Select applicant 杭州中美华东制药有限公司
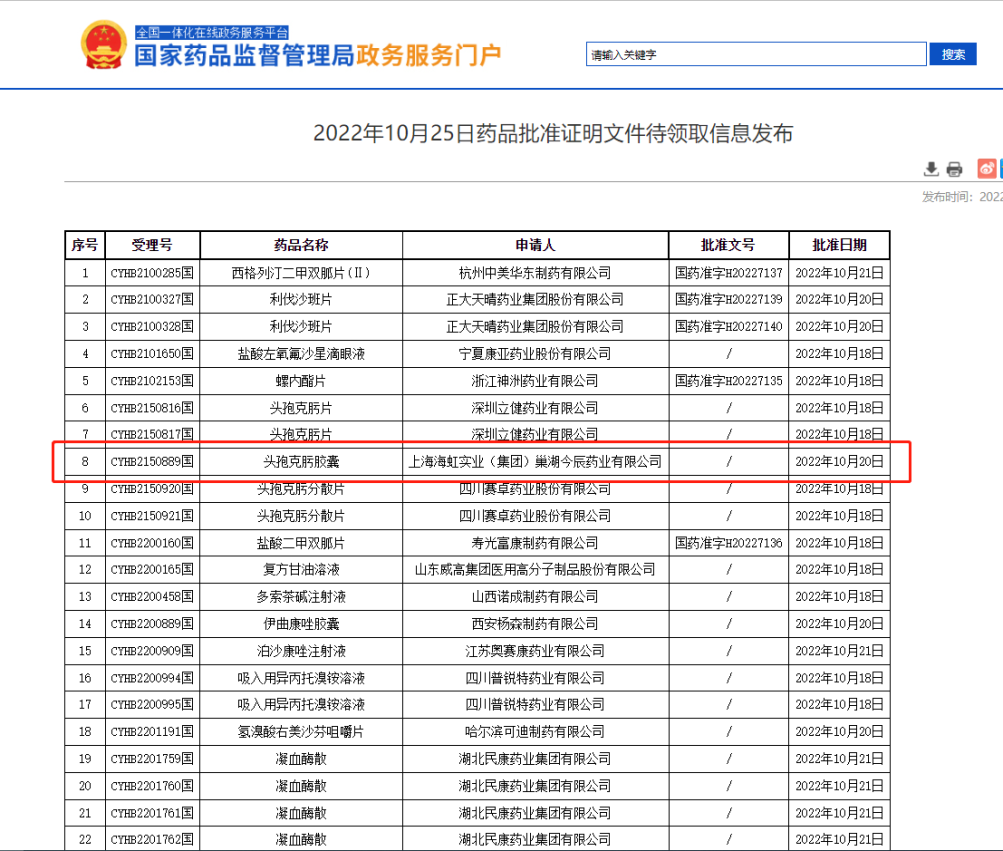The height and width of the screenshot is (851, 1003). [535, 272]
